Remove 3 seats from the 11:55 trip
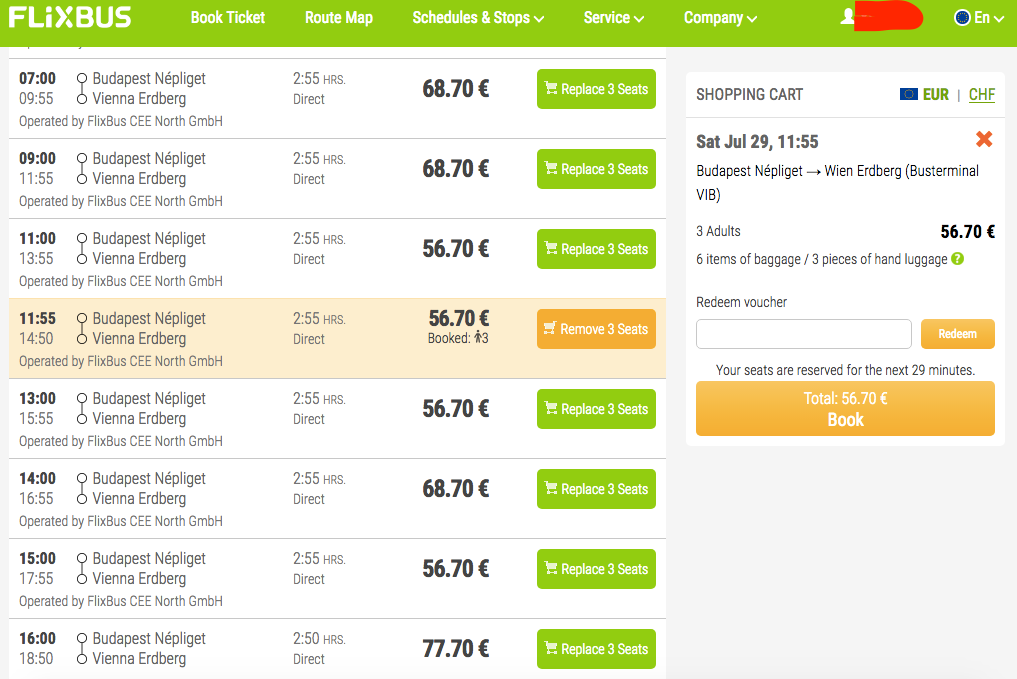Viewport: 1017px width, 679px height. point(596,329)
